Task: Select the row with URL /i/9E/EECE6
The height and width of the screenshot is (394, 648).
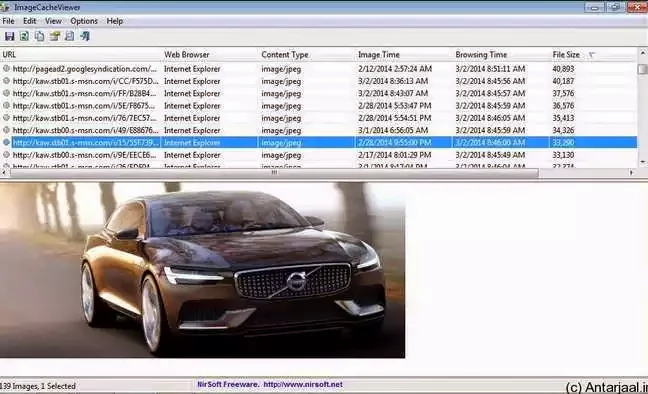Action: pyautogui.click(x=318, y=155)
